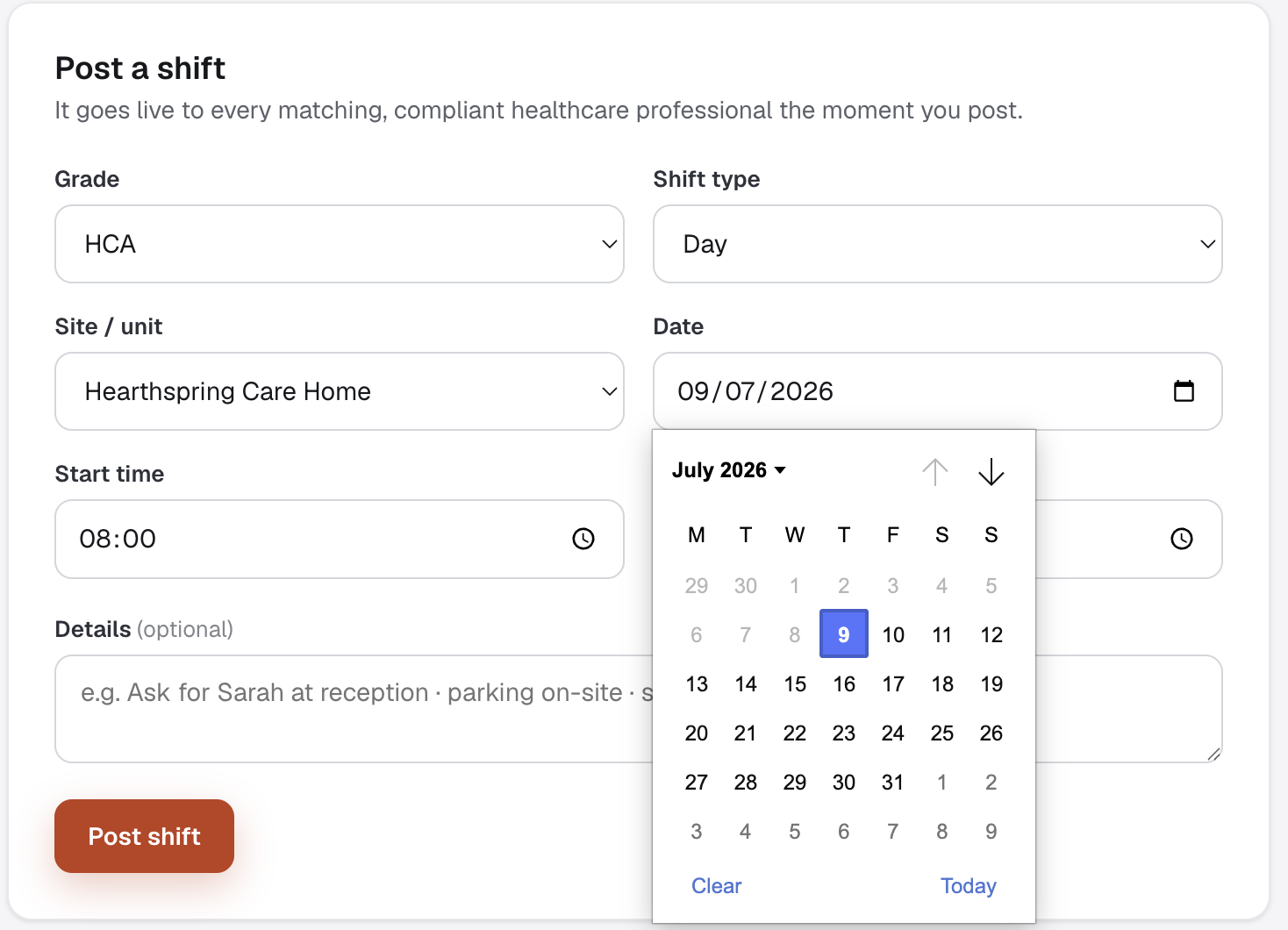The width and height of the screenshot is (1288, 930).
Task: Open the Shift type dropdown showing Day
Action: [938, 244]
